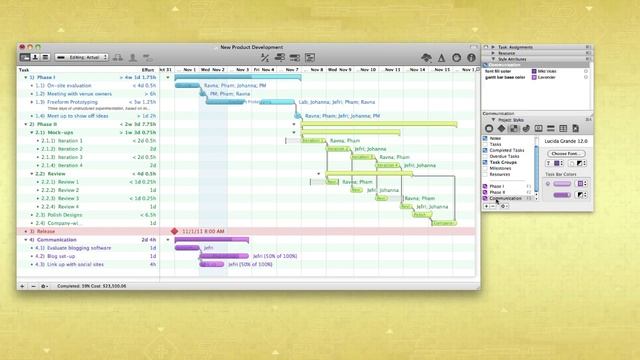Select the Iteration 3 task row
640x360 pixels.
pyautogui.click(x=88, y=157)
